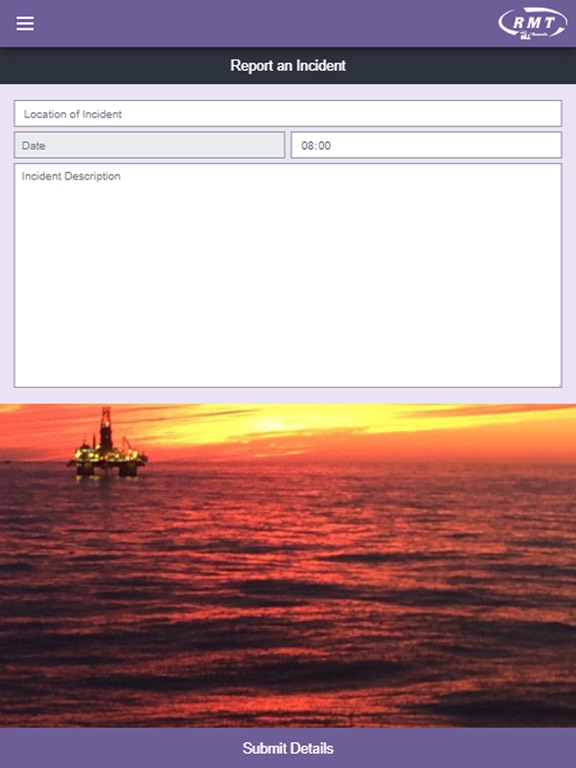Submit Details button at bottom

click(x=288, y=748)
